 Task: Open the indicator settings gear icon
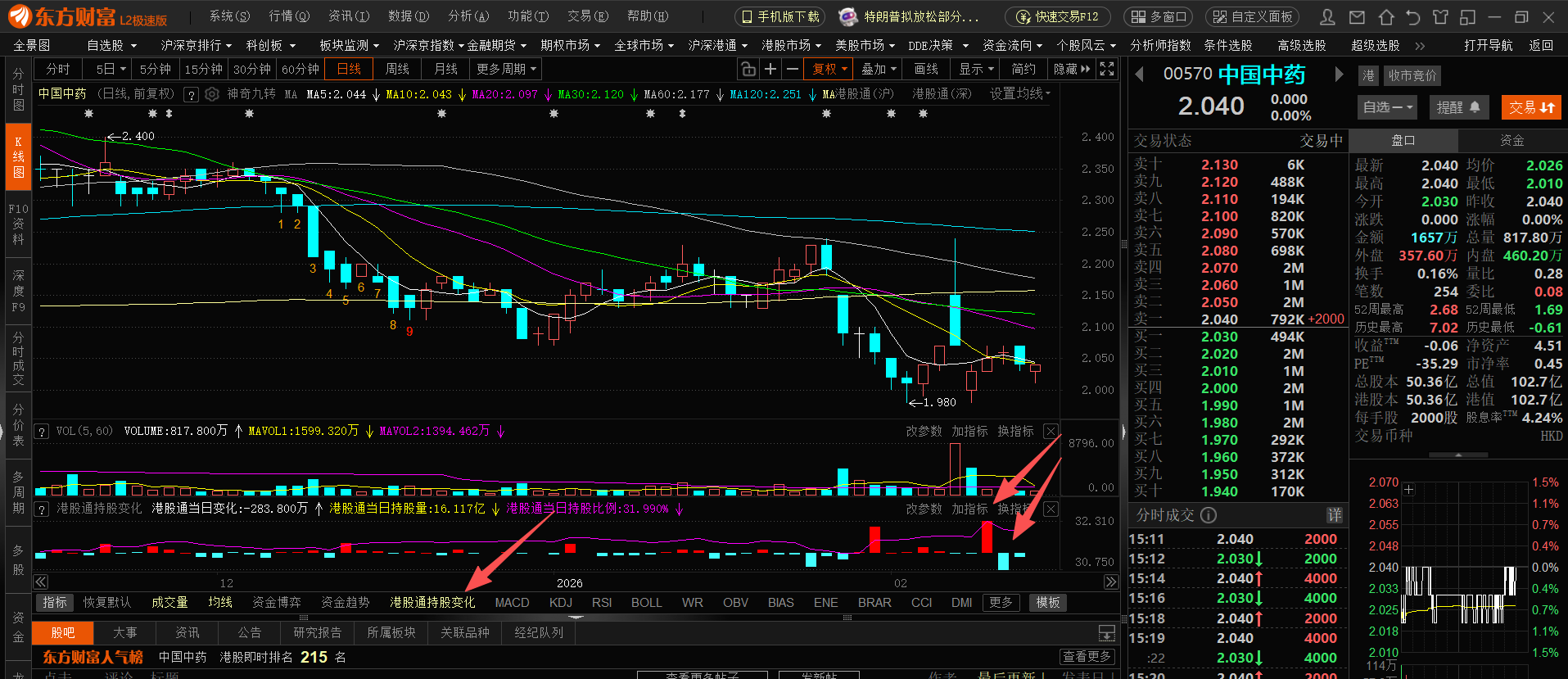pos(212,94)
